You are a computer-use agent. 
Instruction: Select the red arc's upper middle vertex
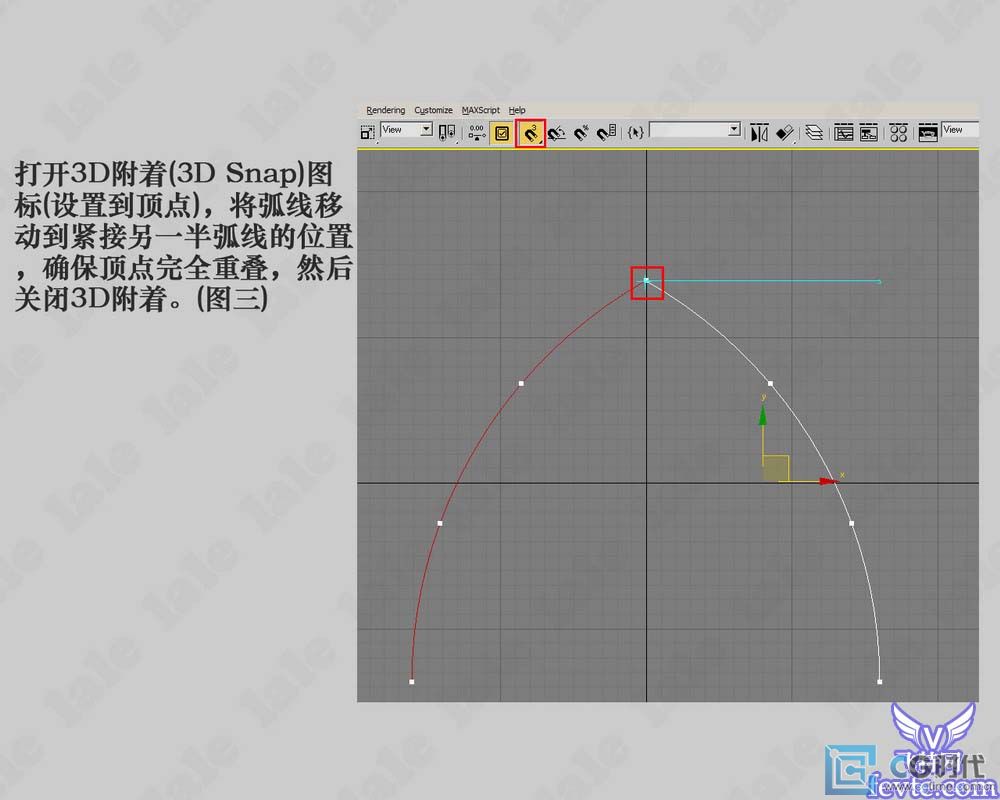(521, 383)
